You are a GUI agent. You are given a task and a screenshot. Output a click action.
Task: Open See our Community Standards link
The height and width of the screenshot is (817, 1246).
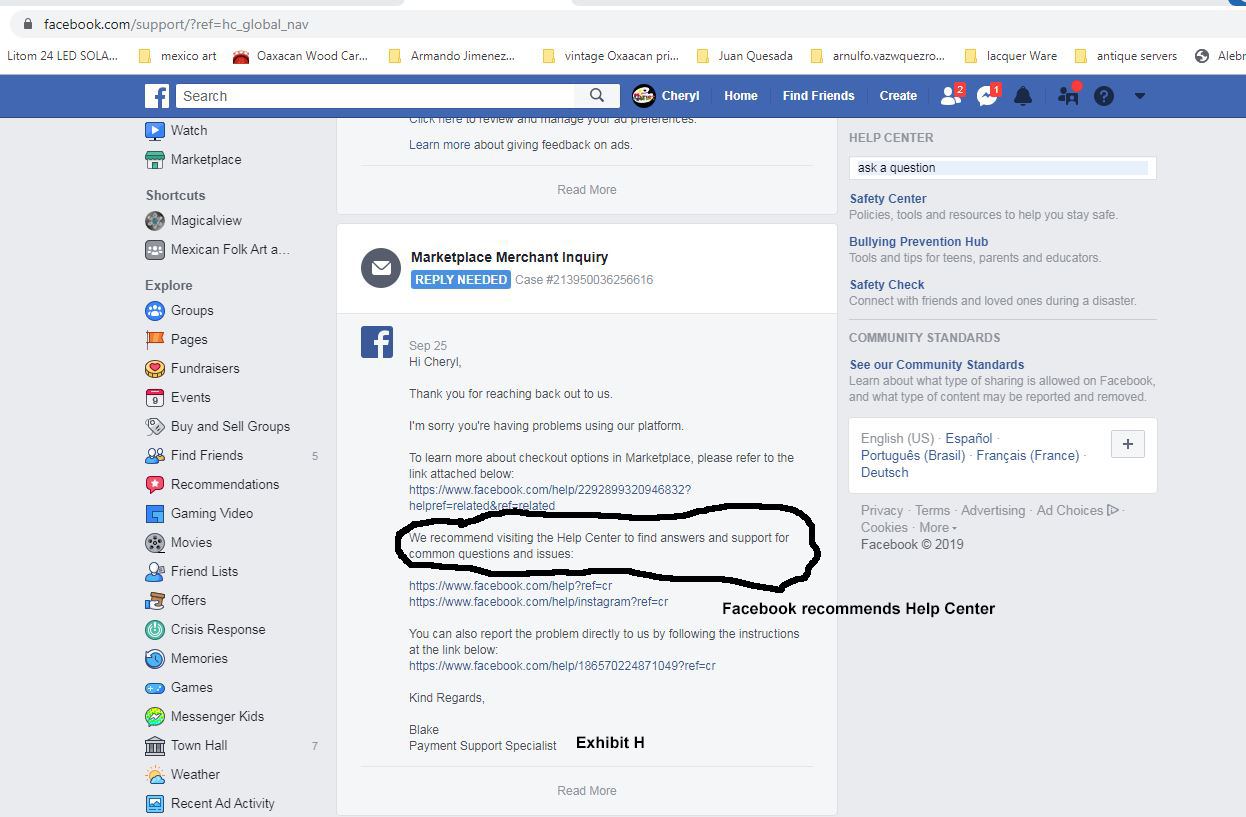coord(937,365)
